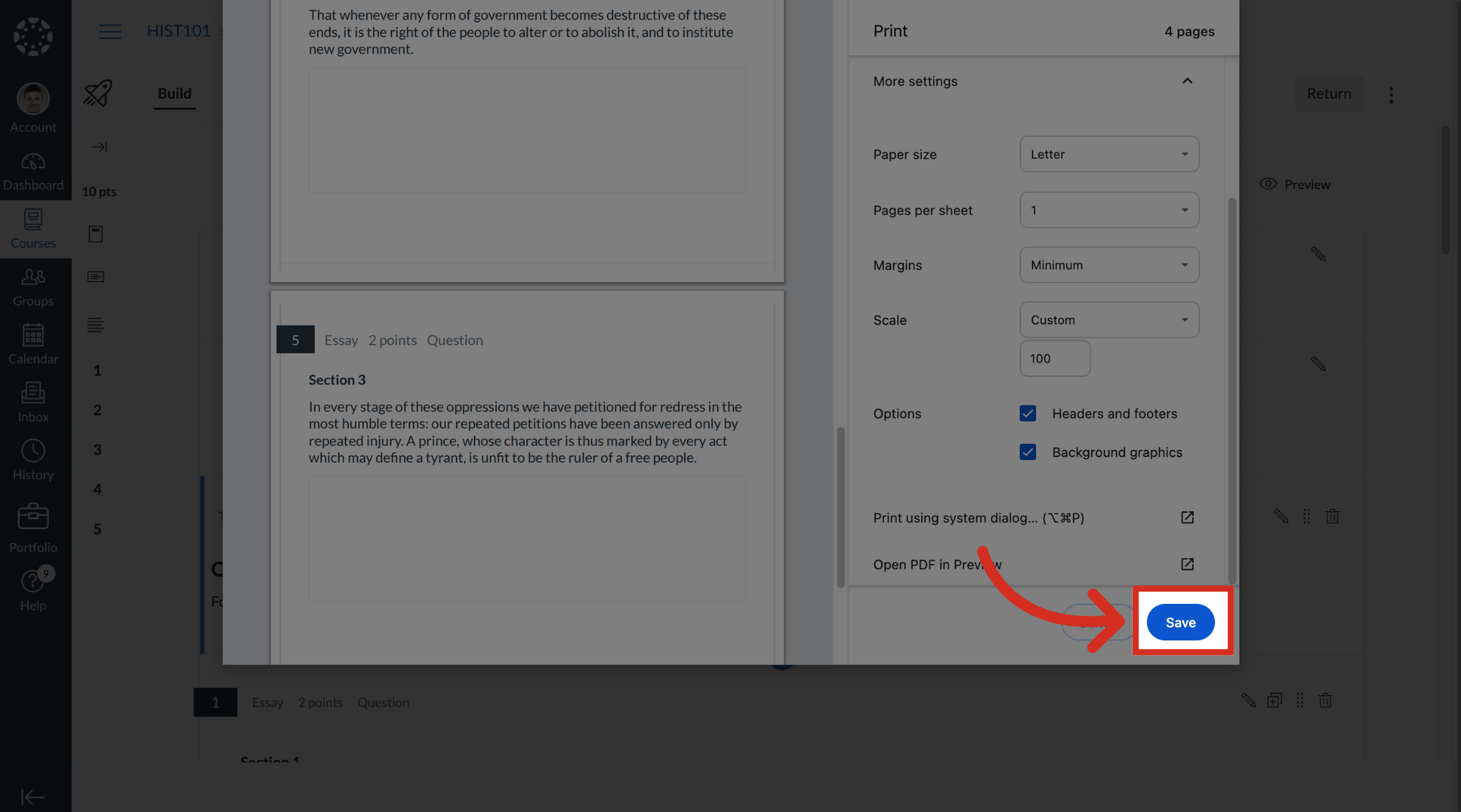Click the print preview scrollbar
Screen dimensions: 1461x812
pyautogui.click(x=840, y=507)
